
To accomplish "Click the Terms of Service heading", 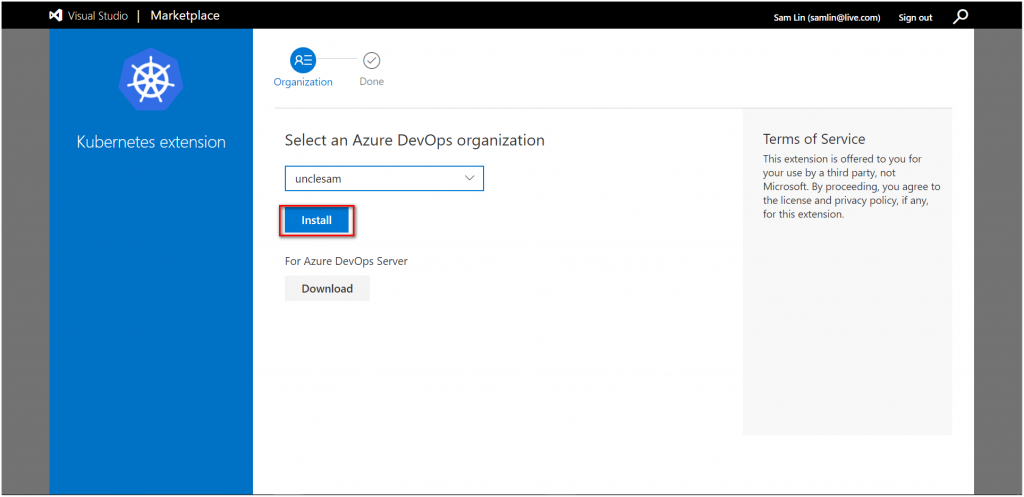I will (814, 139).
